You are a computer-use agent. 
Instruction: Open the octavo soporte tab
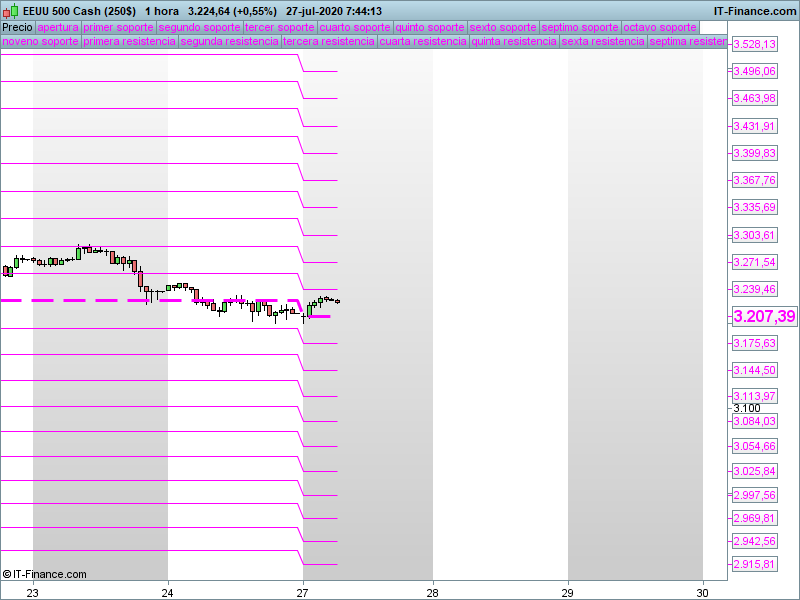660,28
